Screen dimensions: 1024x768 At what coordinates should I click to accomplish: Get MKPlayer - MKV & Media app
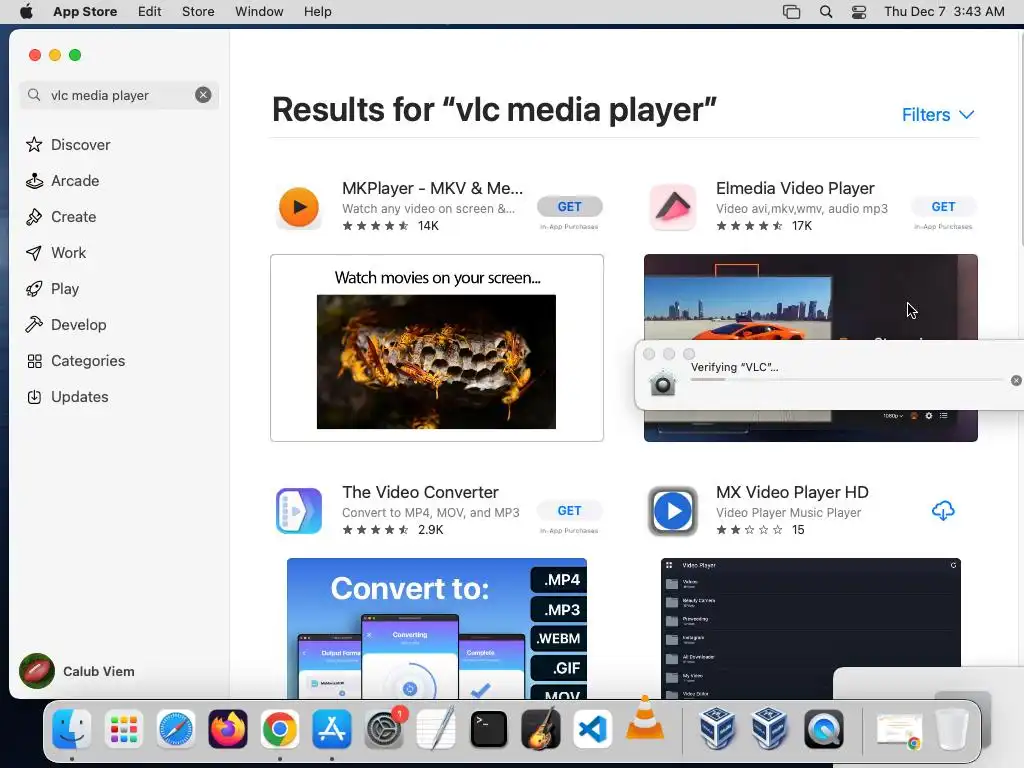[569, 206]
